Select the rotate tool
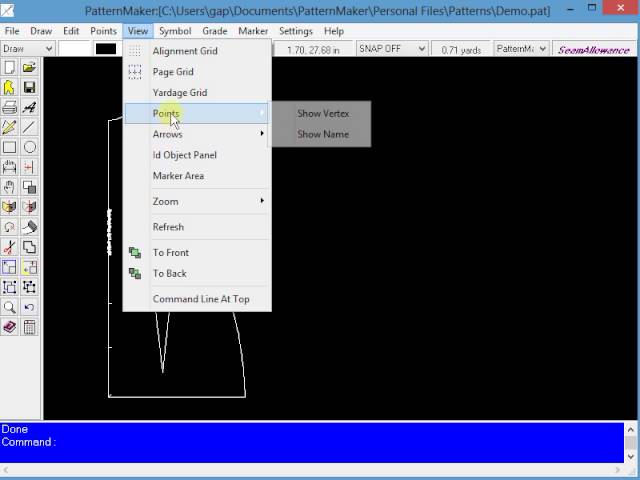Screen dimensions: 640x480 tap(9, 227)
